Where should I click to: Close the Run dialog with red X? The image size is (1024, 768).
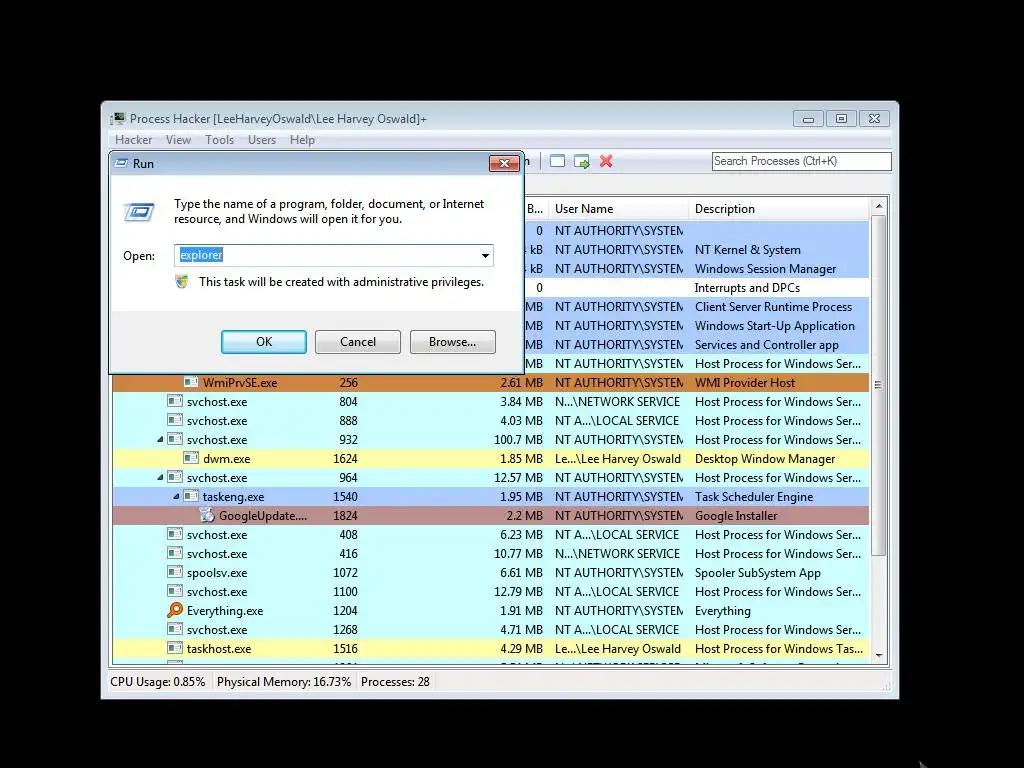[504, 163]
